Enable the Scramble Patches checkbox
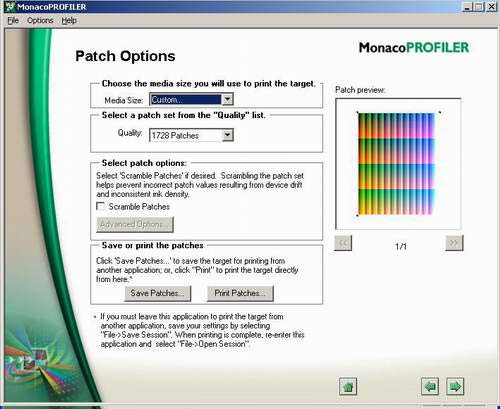500x409 pixels. pyautogui.click(x=100, y=206)
